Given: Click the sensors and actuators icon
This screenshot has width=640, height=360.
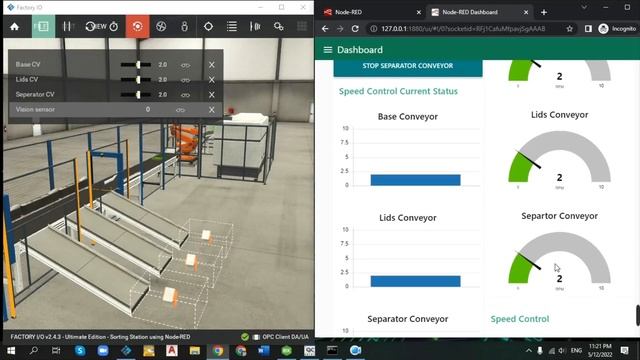Looking at the screenshot, I should [255, 27].
